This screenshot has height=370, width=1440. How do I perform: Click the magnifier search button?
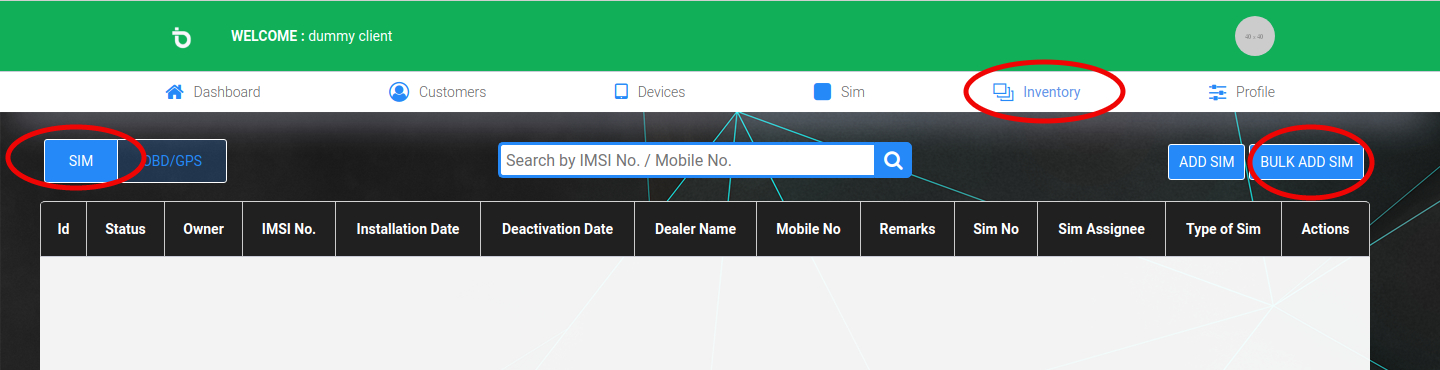pos(893,160)
